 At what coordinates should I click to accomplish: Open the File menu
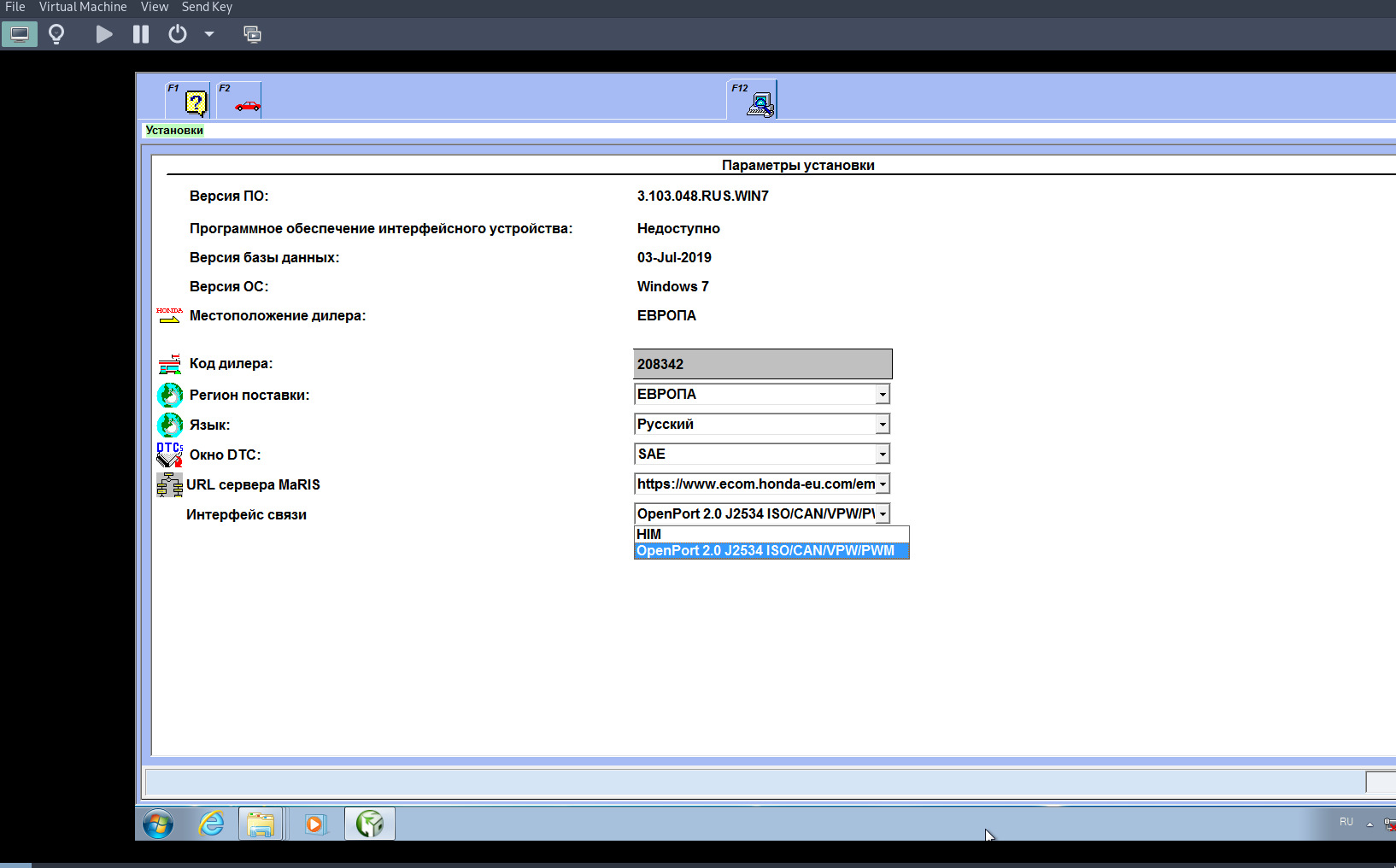tap(15, 7)
